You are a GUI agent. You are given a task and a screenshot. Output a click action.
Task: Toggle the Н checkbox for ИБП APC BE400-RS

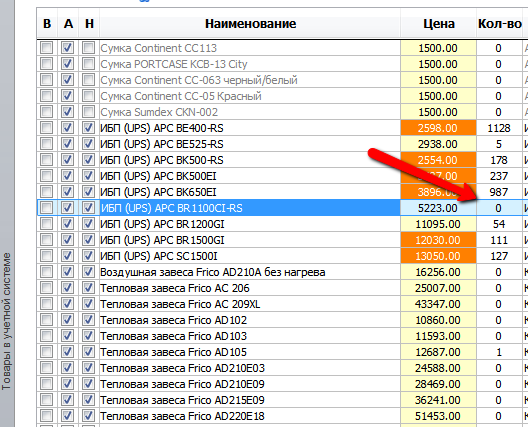point(88,128)
